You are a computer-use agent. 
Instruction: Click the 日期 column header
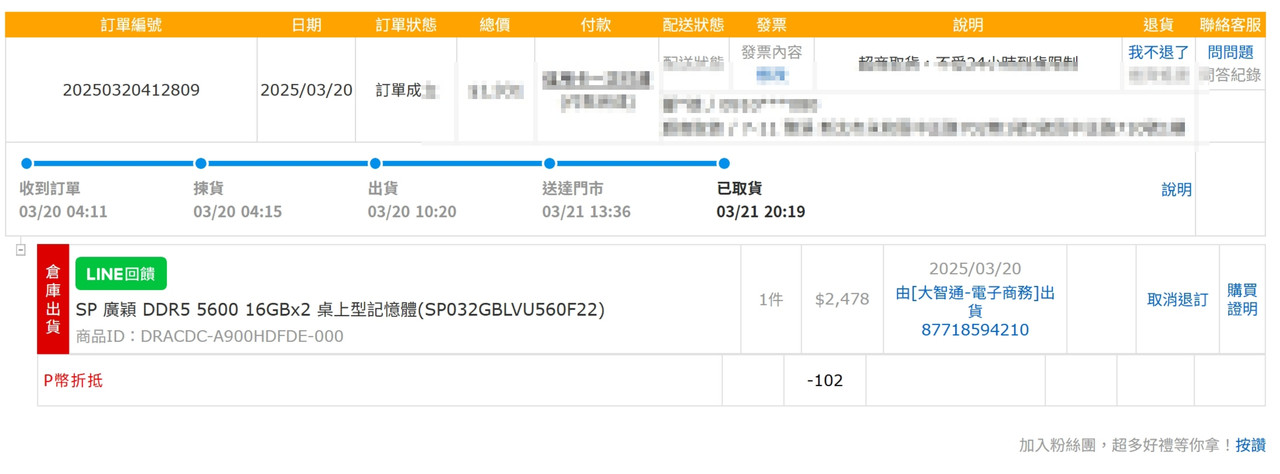click(x=306, y=25)
